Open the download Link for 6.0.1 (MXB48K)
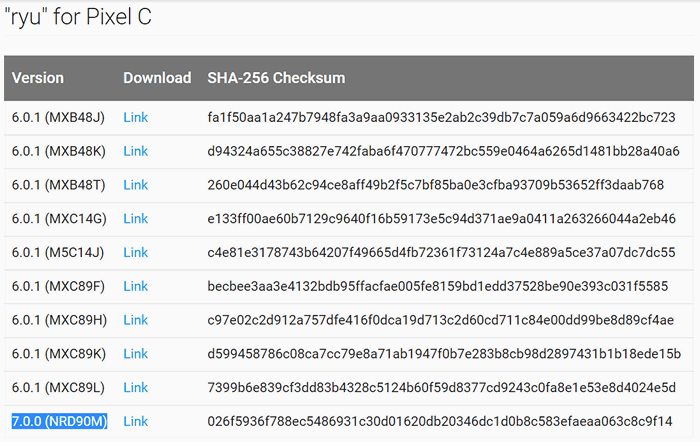 135,151
